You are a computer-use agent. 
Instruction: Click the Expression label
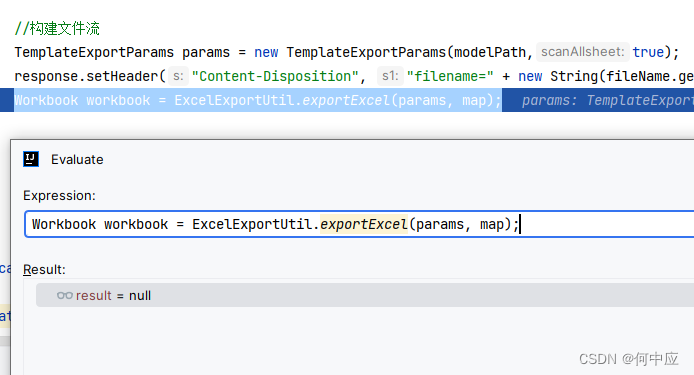tap(59, 195)
